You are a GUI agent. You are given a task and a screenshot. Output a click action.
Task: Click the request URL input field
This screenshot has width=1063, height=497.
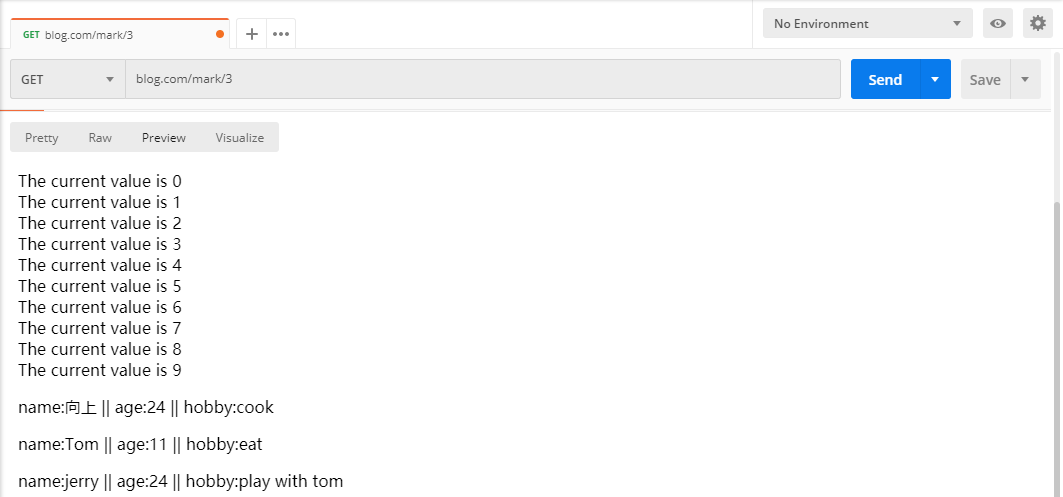[483, 79]
